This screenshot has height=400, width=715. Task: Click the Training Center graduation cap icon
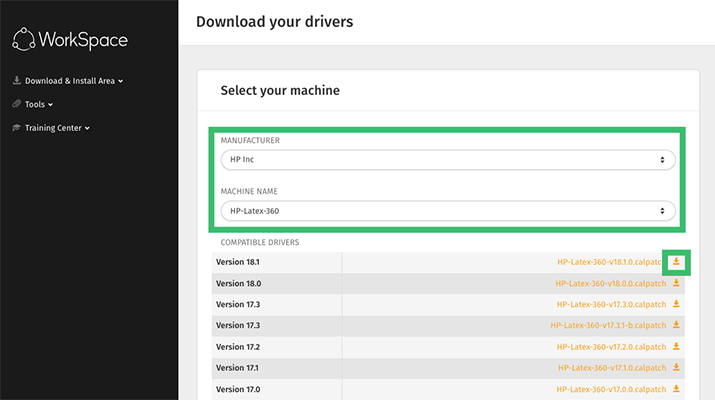pyautogui.click(x=17, y=128)
